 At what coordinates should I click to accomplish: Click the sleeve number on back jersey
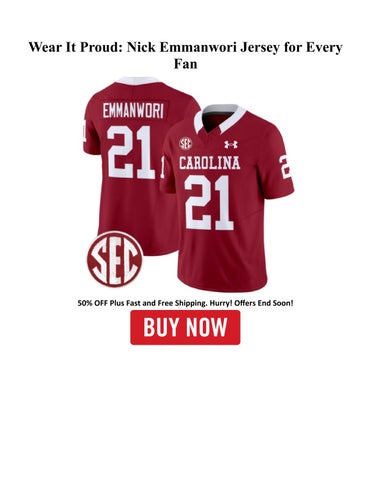point(83,132)
